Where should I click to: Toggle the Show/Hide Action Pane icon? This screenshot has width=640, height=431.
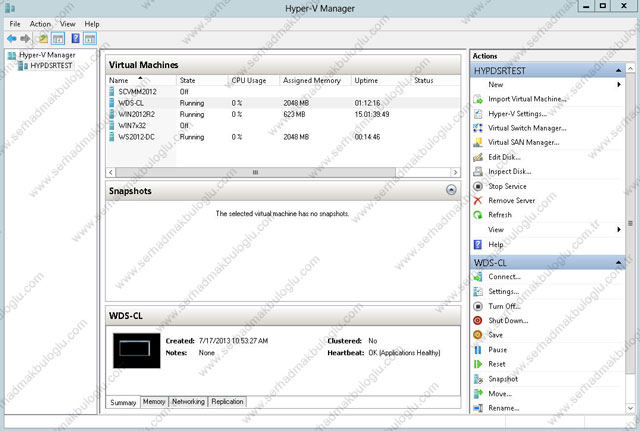pos(90,39)
